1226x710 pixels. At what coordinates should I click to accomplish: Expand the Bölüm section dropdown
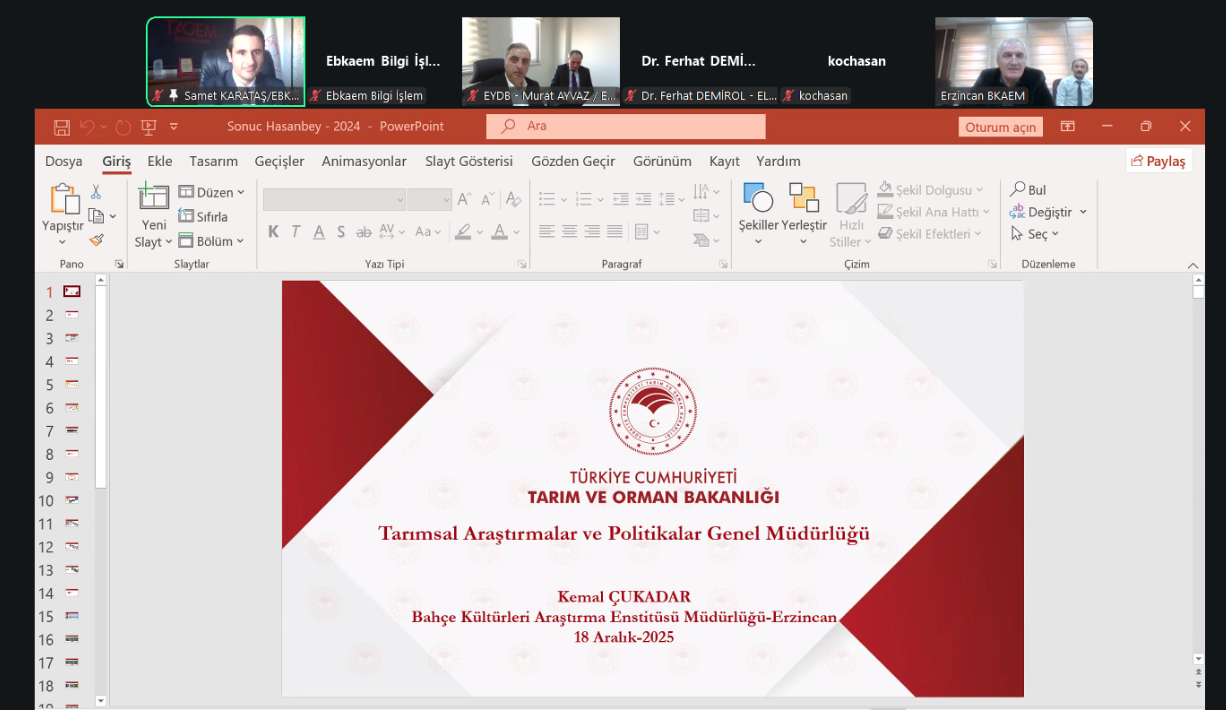coord(241,241)
